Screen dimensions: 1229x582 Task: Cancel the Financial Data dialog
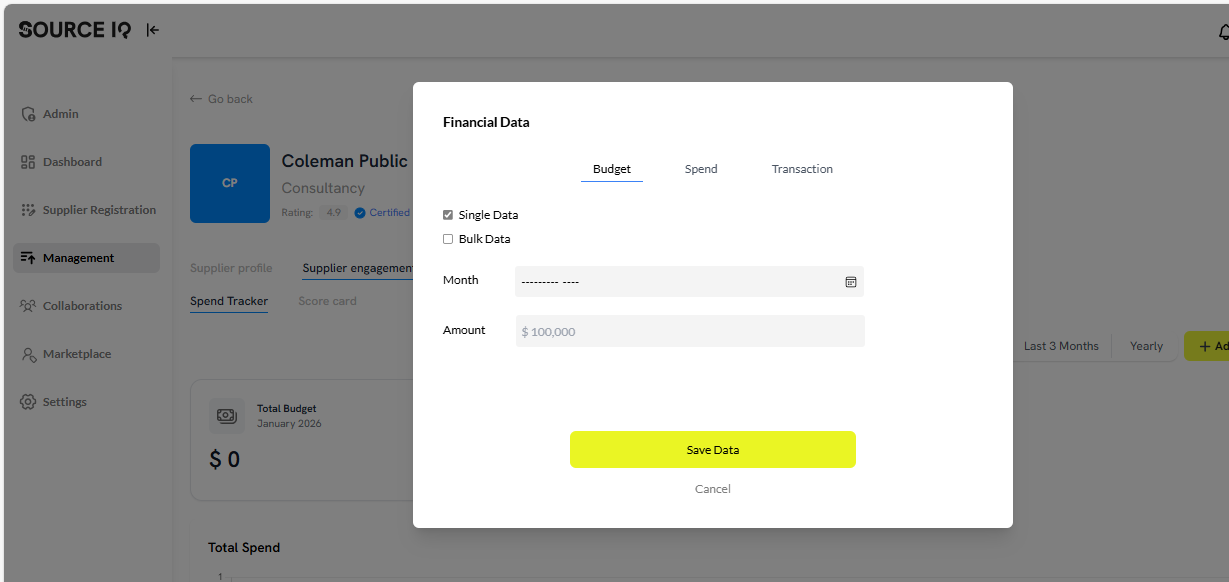712,488
